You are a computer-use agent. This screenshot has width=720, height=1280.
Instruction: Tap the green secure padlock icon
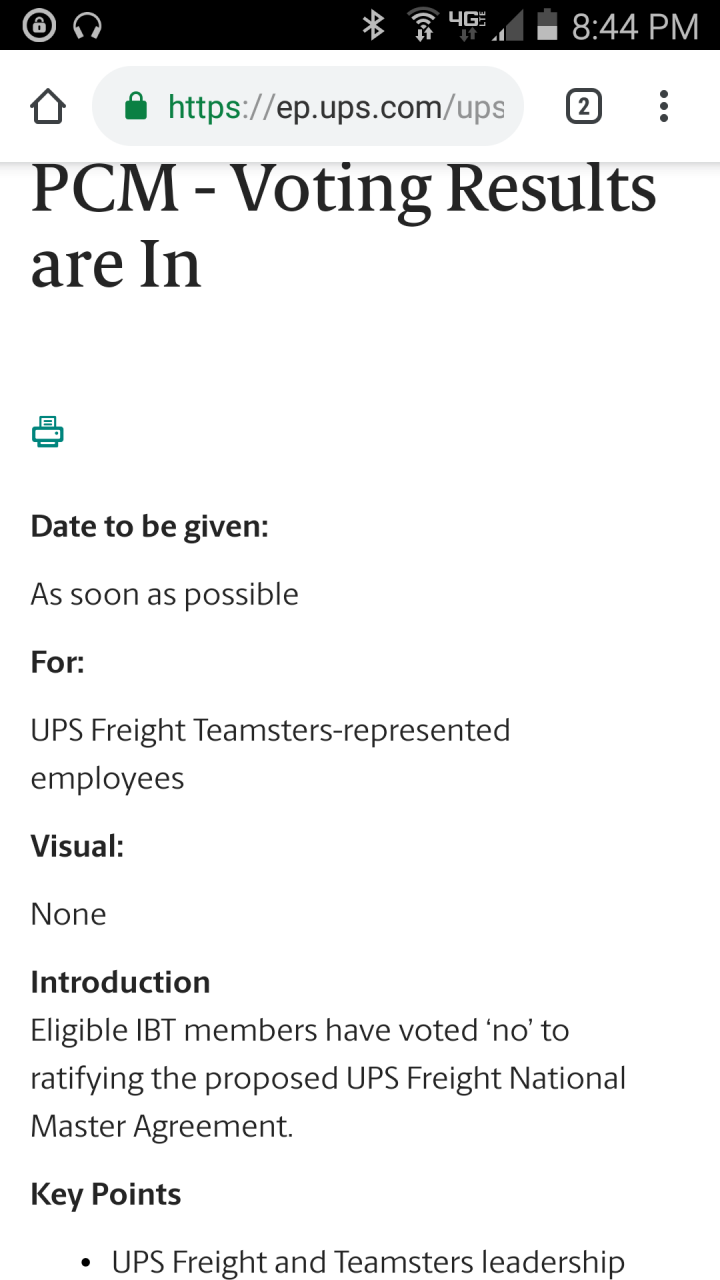[x=136, y=106]
